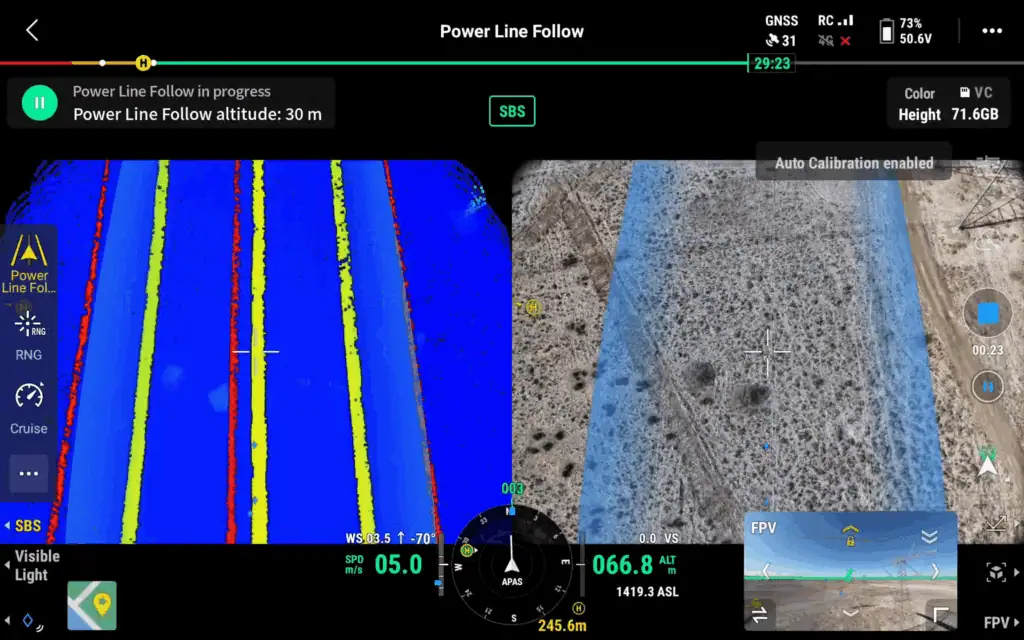Open the map thumbnail view
This screenshot has height=640, width=1024.
point(92,605)
